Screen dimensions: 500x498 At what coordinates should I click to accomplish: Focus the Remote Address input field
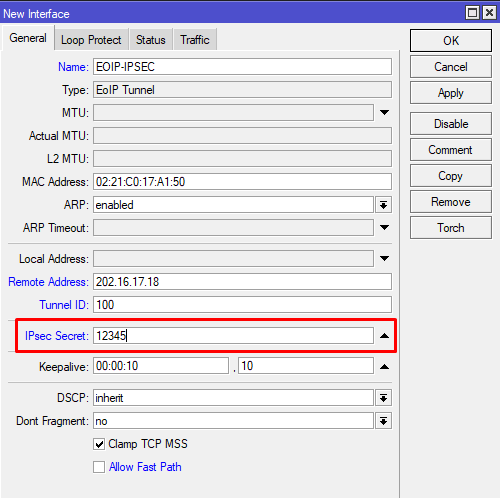[242, 282]
